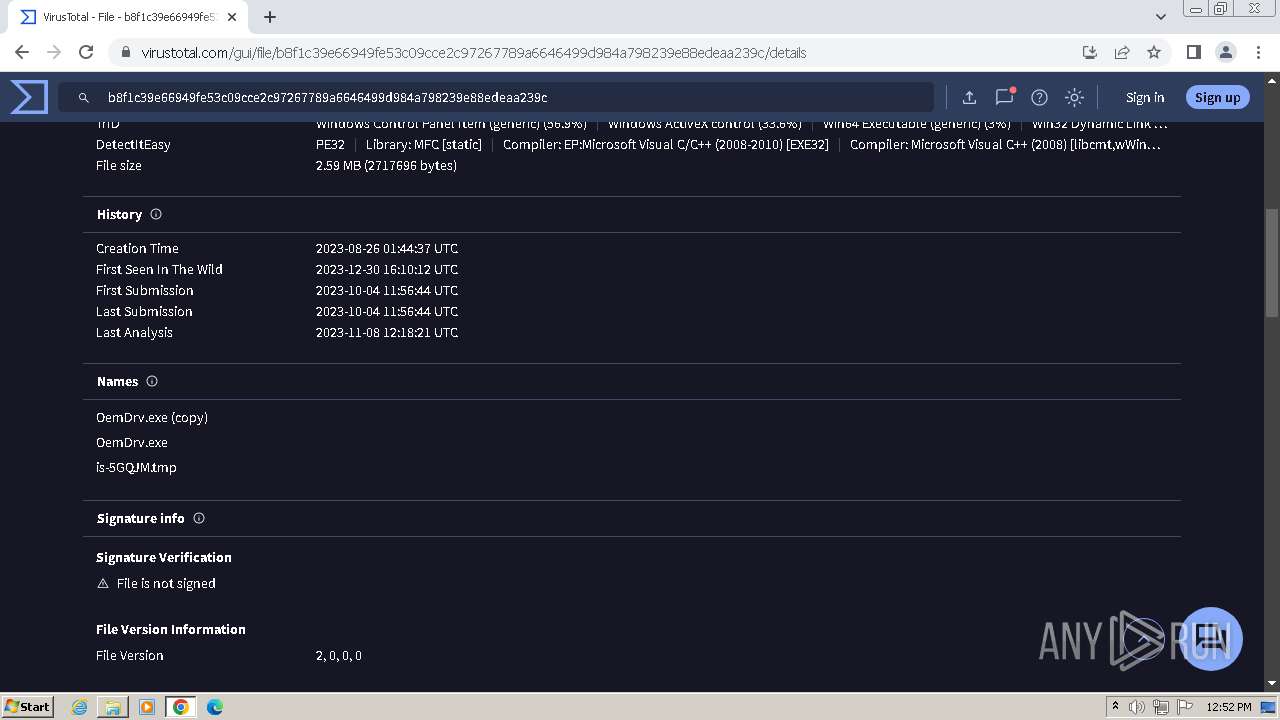Screen dimensions: 1280x720
Task: Click the taskbar clock 12:52 PM
Action: tap(1229, 707)
